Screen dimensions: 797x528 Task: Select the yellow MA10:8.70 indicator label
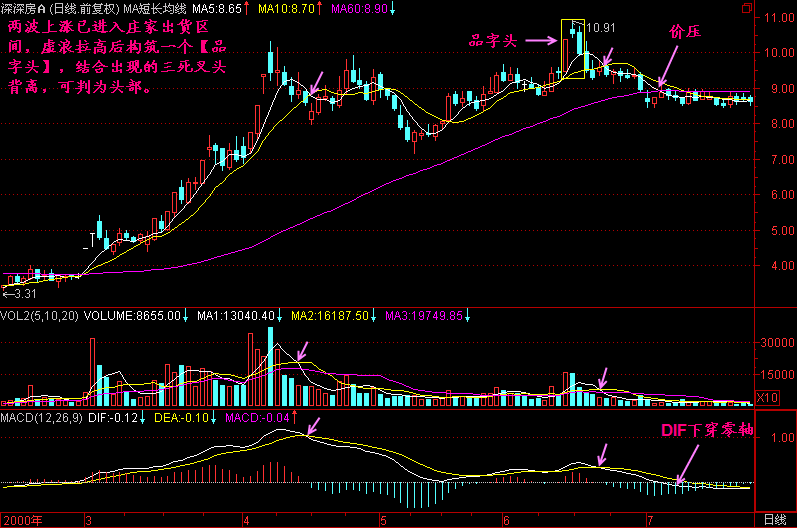tap(286, 8)
